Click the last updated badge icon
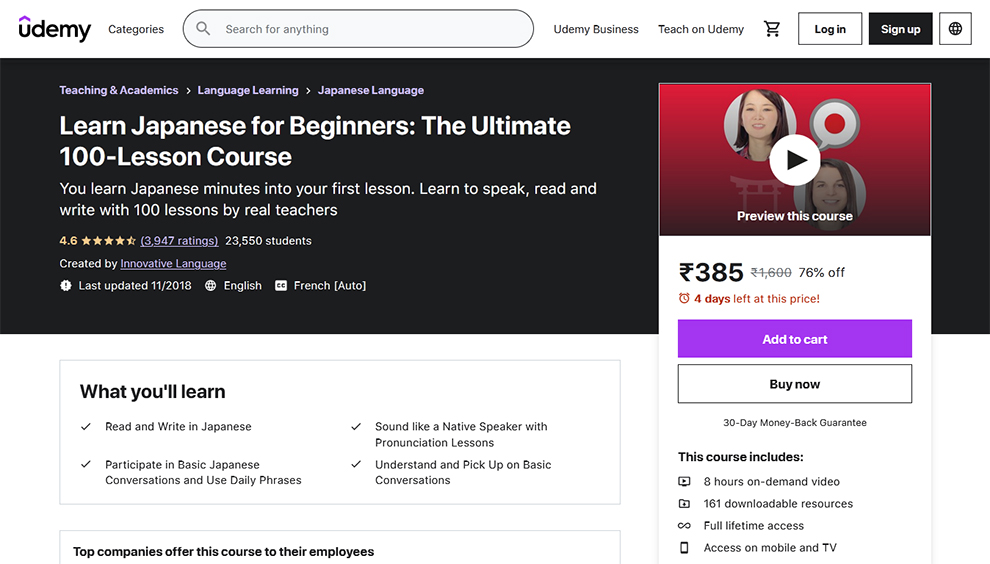Screen dimensions: 990x564 [x=66, y=285]
